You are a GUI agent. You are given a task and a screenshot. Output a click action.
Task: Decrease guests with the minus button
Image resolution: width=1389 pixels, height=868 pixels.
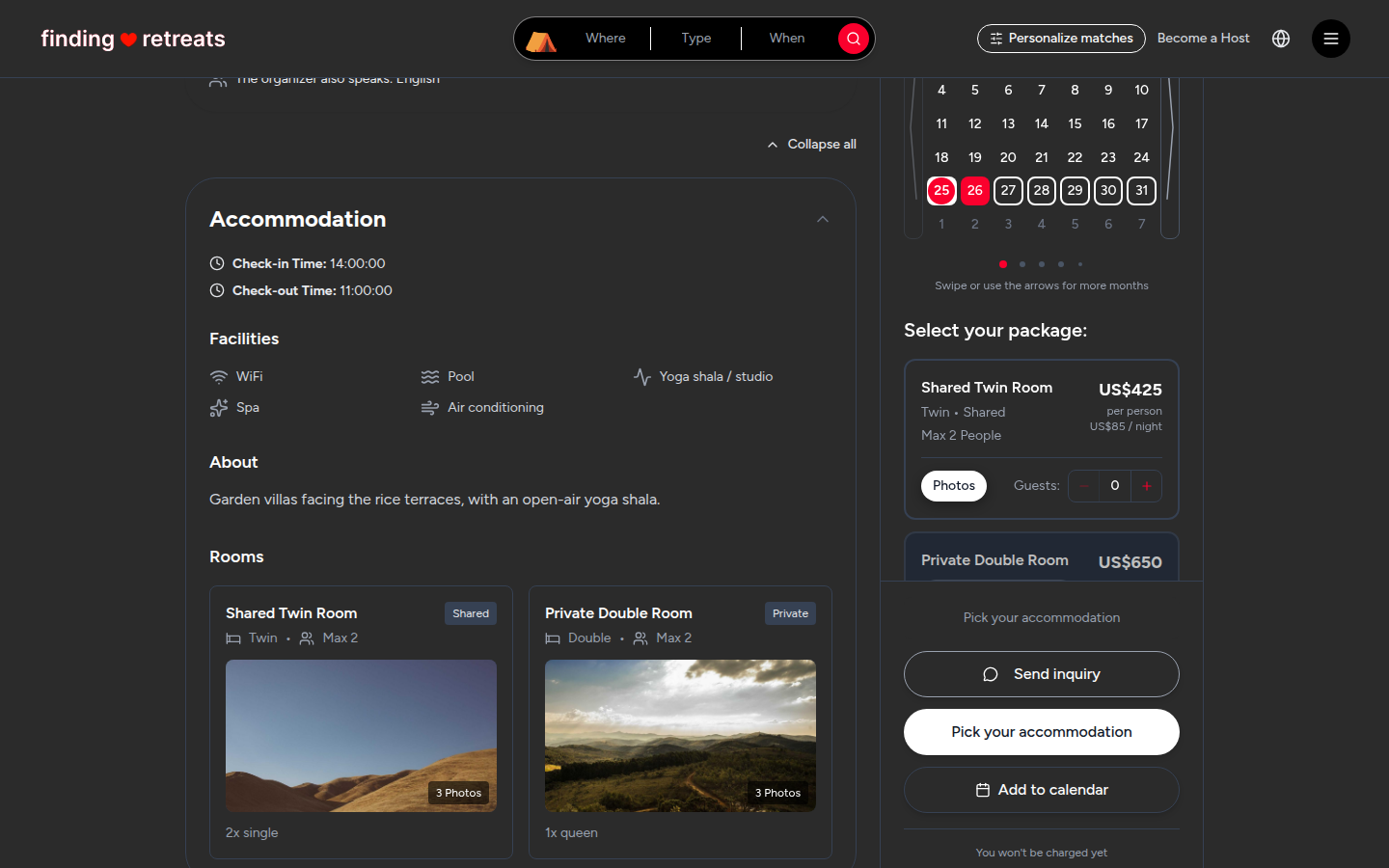point(1084,486)
